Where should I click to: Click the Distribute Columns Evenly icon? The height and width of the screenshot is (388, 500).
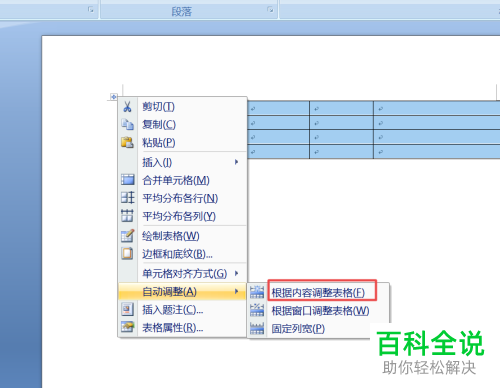(127, 216)
